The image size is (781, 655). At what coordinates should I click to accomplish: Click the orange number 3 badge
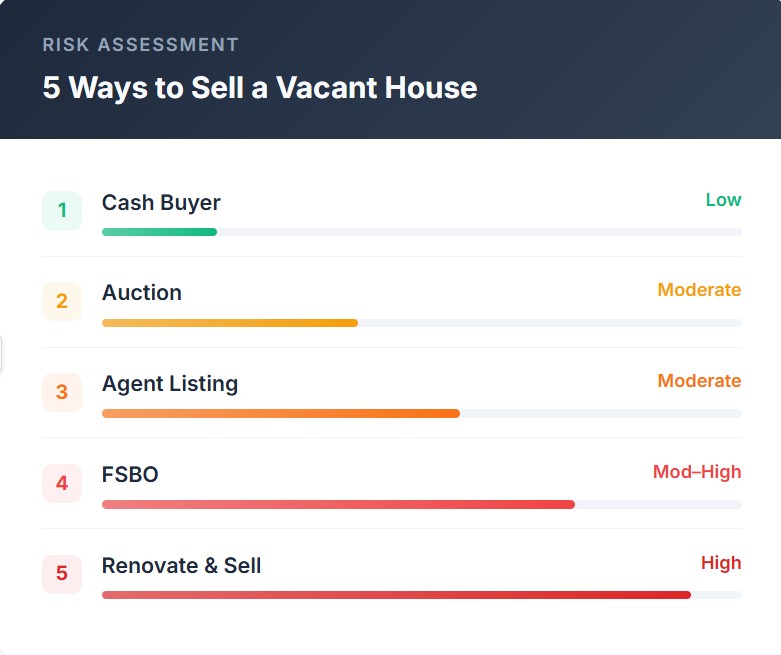(x=62, y=392)
